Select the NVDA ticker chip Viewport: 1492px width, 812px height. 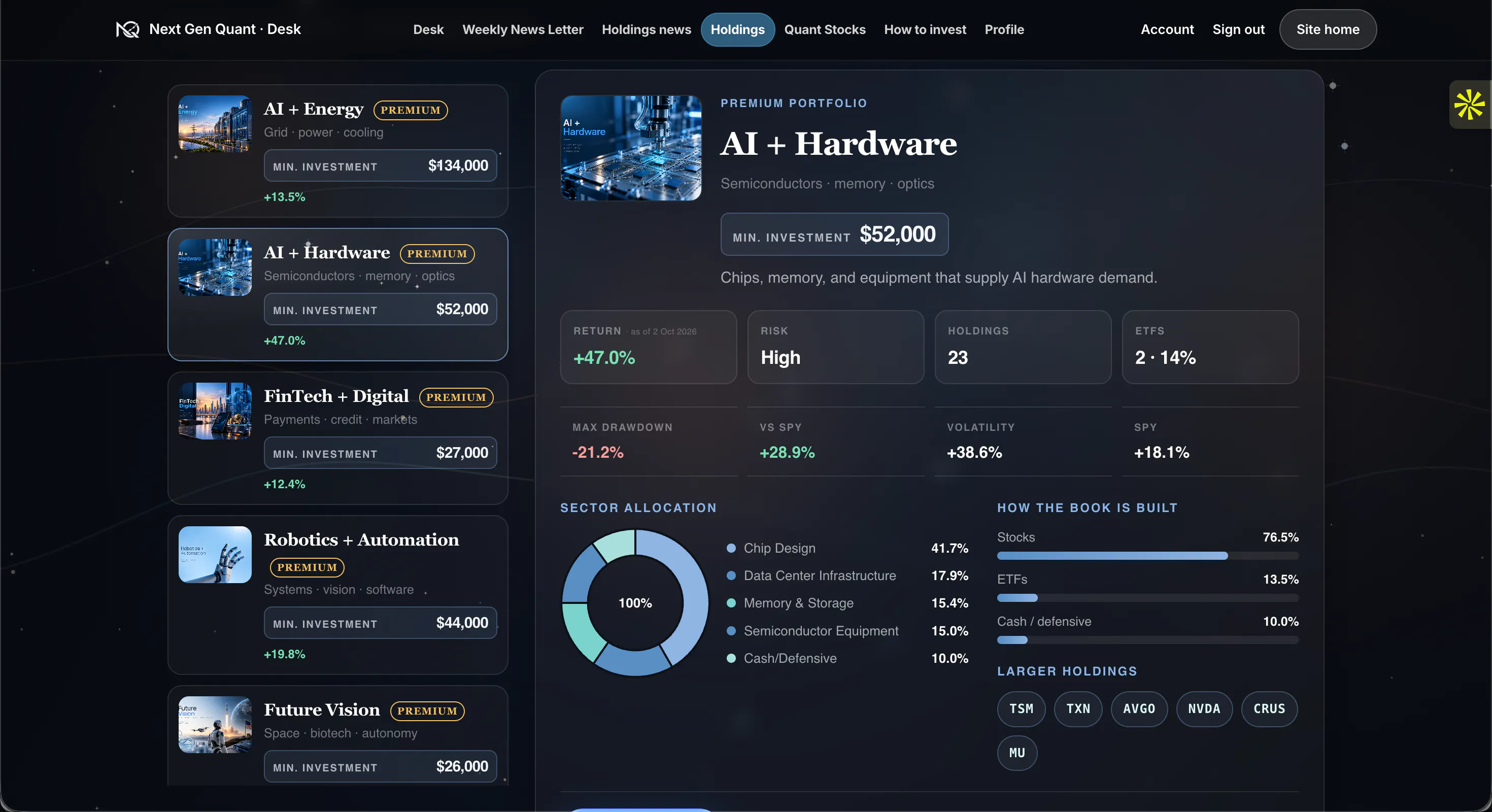(1204, 709)
